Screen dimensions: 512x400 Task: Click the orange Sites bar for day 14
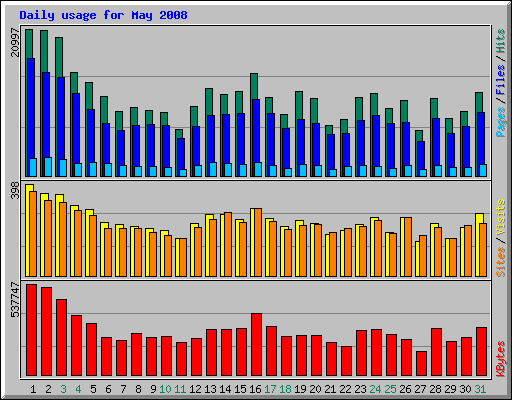click(228, 244)
